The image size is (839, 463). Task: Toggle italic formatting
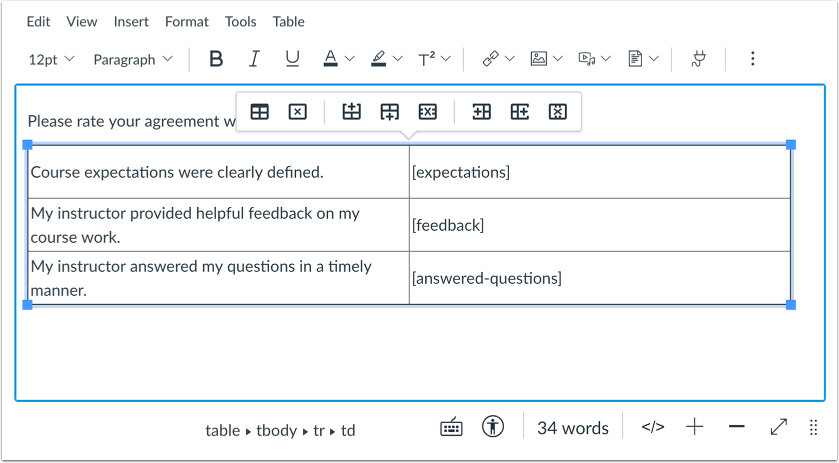pyautogui.click(x=254, y=59)
